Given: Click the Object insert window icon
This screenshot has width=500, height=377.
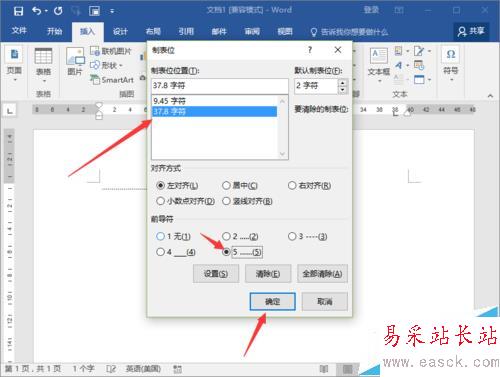Looking at the screenshot, I should 419,80.
